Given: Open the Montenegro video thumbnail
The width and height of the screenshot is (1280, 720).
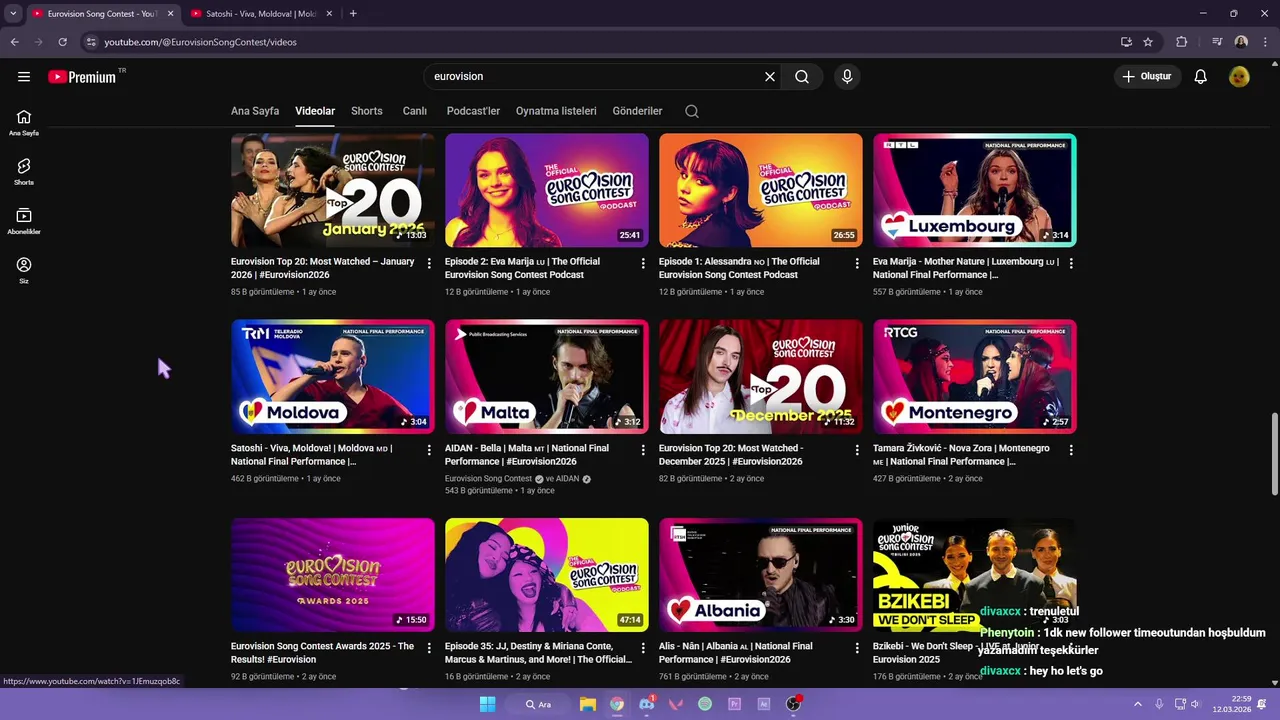Looking at the screenshot, I should point(975,377).
